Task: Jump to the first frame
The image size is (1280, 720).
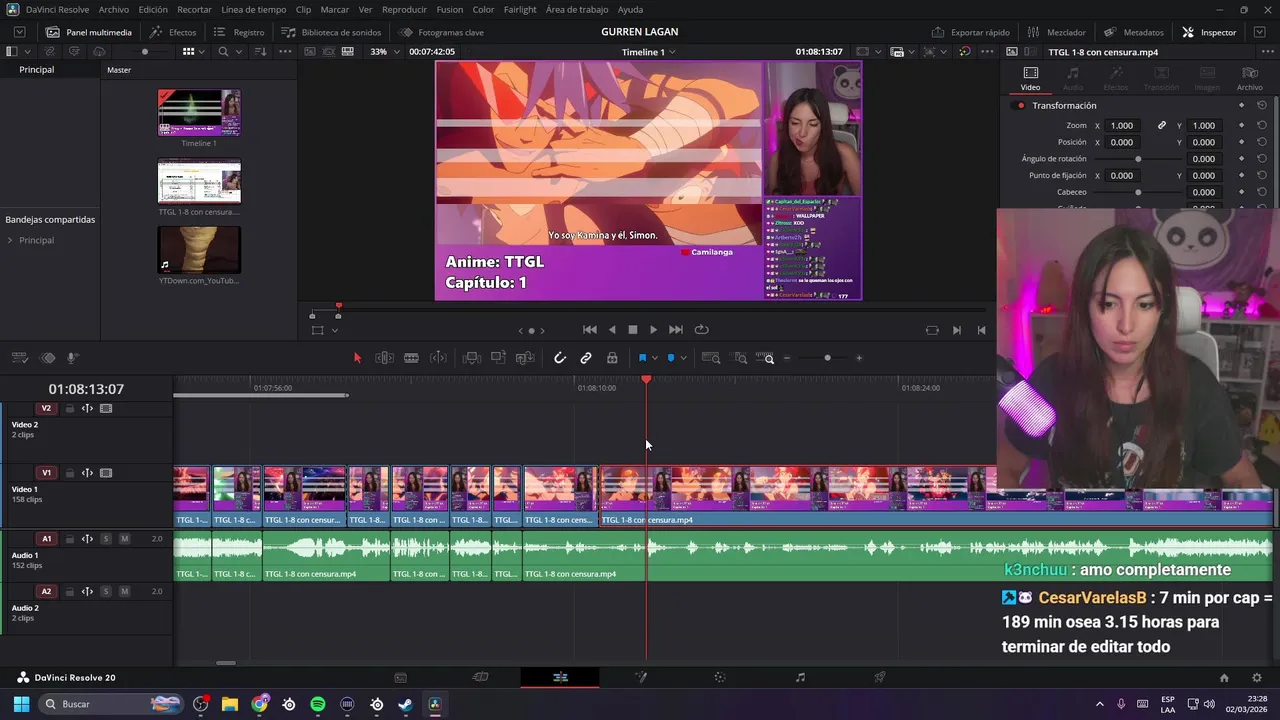Action: coord(590,330)
